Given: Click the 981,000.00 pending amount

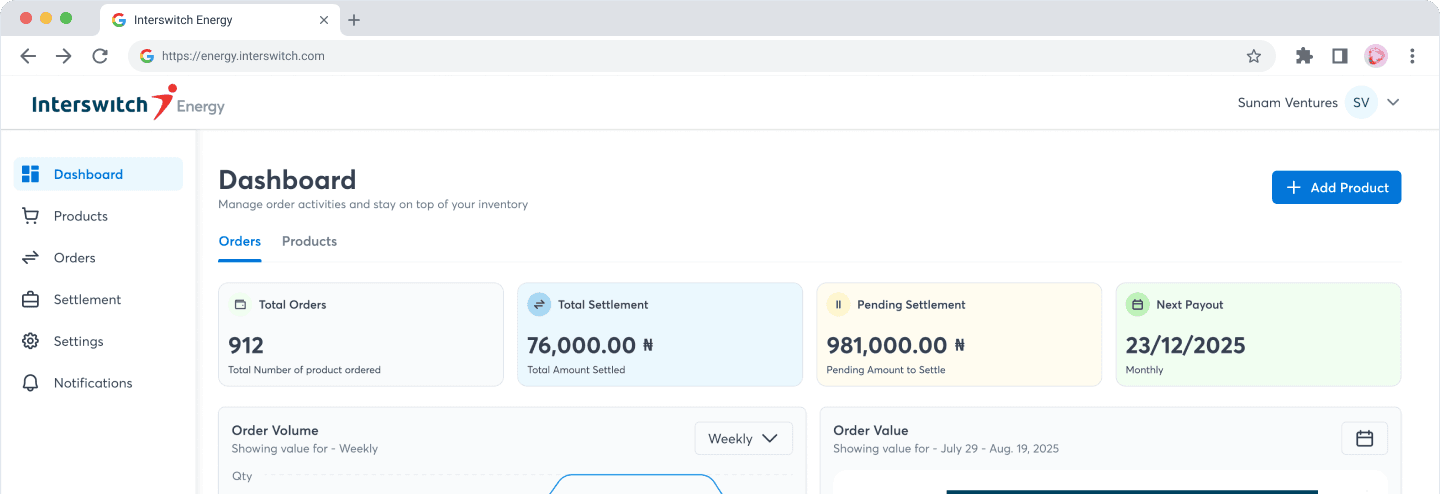Looking at the screenshot, I should [x=887, y=346].
